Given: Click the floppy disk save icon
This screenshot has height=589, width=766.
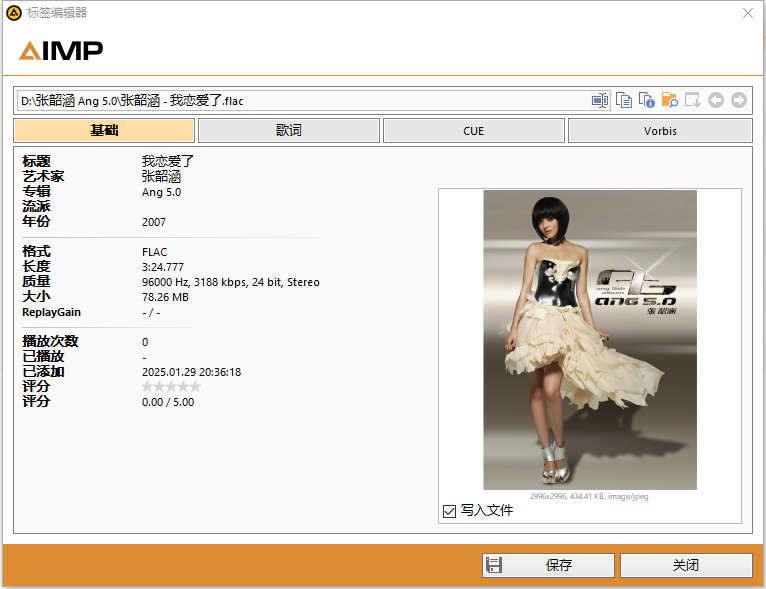Looking at the screenshot, I should coord(493,565).
